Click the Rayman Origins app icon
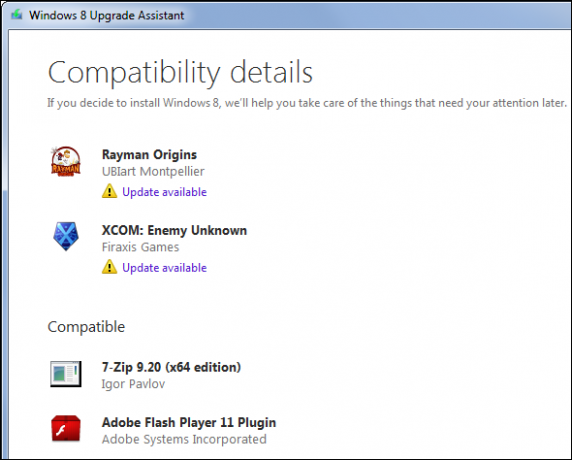This screenshot has width=572, height=460. pyautogui.click(x=66, y=162)
